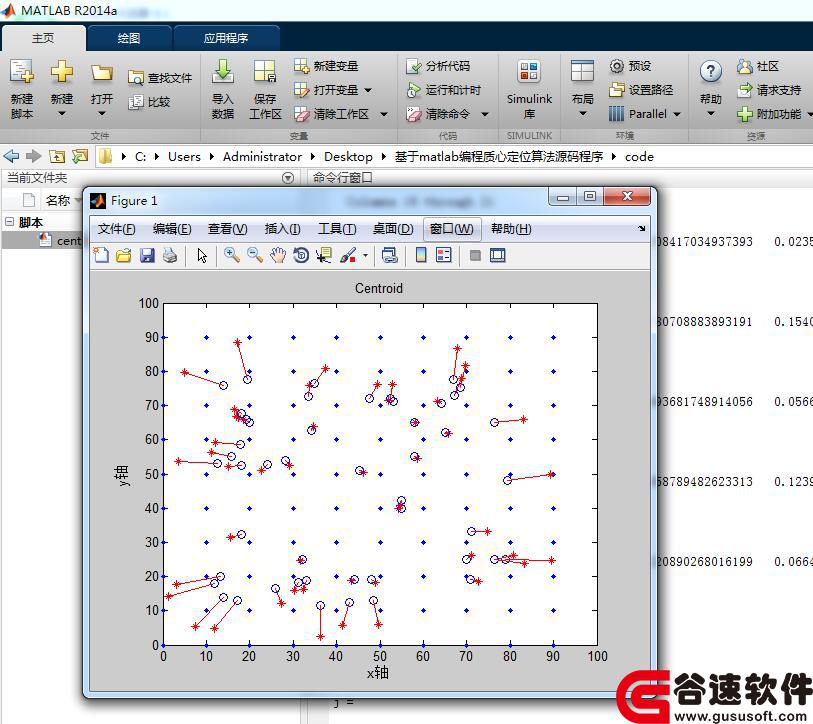The height and width of the screenshot is (724, 813).
Task: Switch to 应用程序 tab
Action: coord(226,38)
